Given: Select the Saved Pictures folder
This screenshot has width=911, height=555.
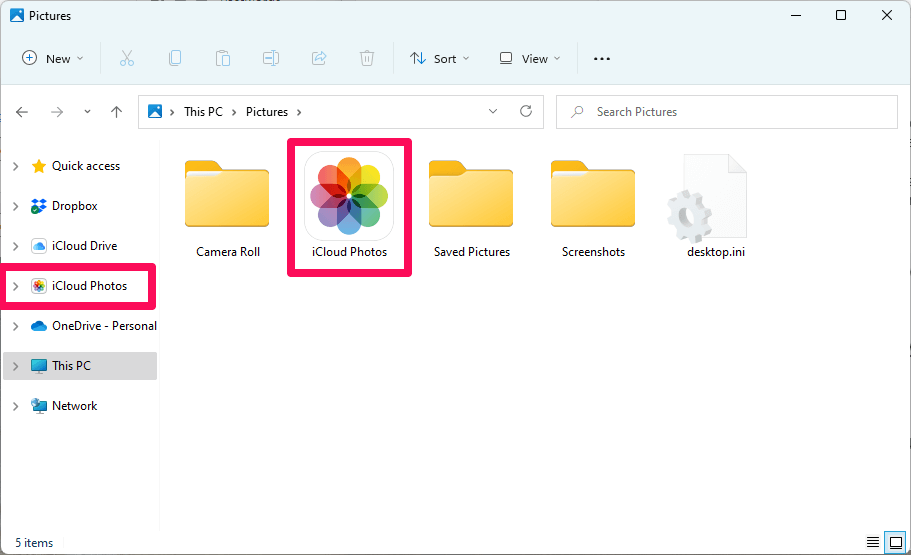Looking at the screenshot, I should click(471, 208).
